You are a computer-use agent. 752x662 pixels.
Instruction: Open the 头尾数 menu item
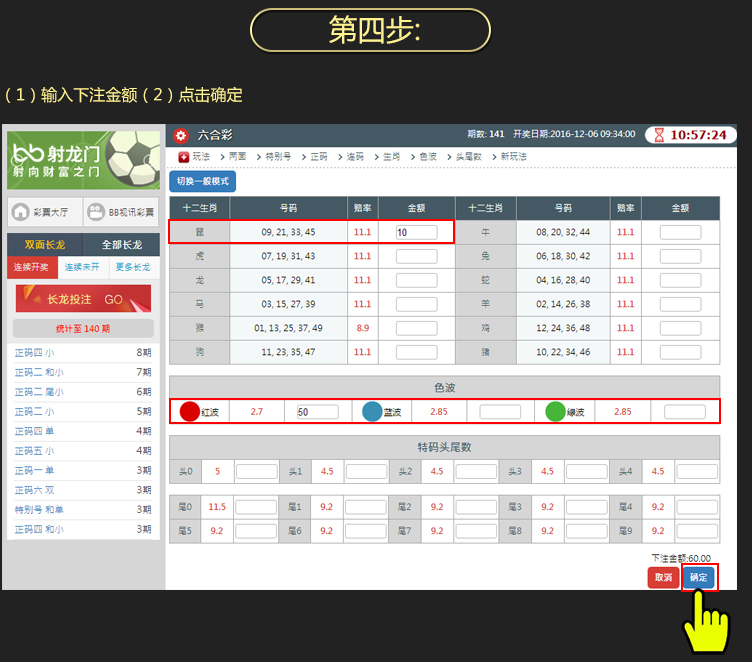[469, 157]
